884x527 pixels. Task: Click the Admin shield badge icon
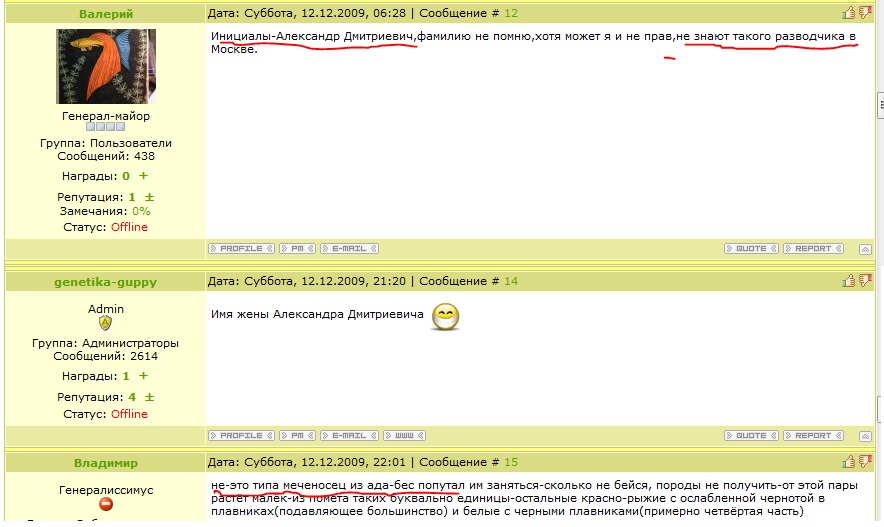click(105, 323)
